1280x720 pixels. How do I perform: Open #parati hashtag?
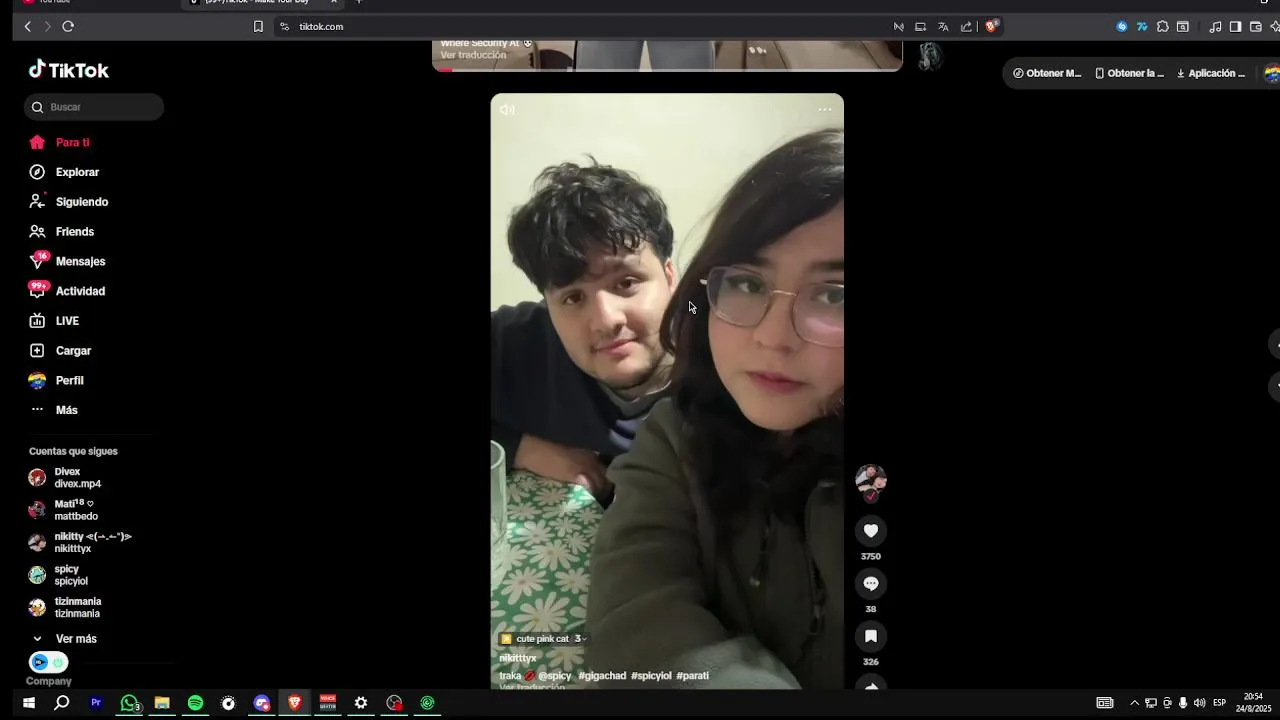[693, 676]
